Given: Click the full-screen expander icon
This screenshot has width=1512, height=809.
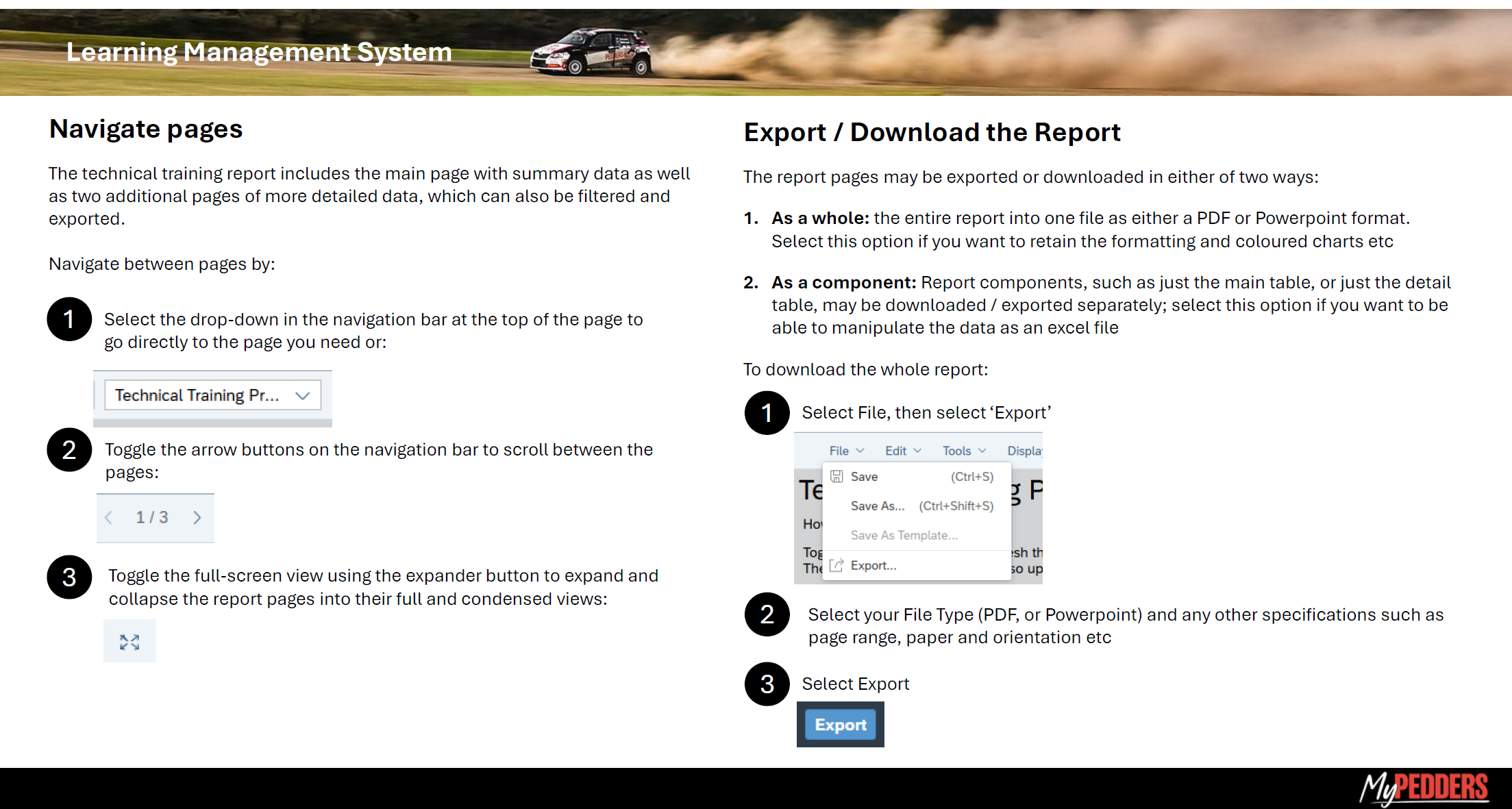Looking at the screenshot, I should coord(129,642).
